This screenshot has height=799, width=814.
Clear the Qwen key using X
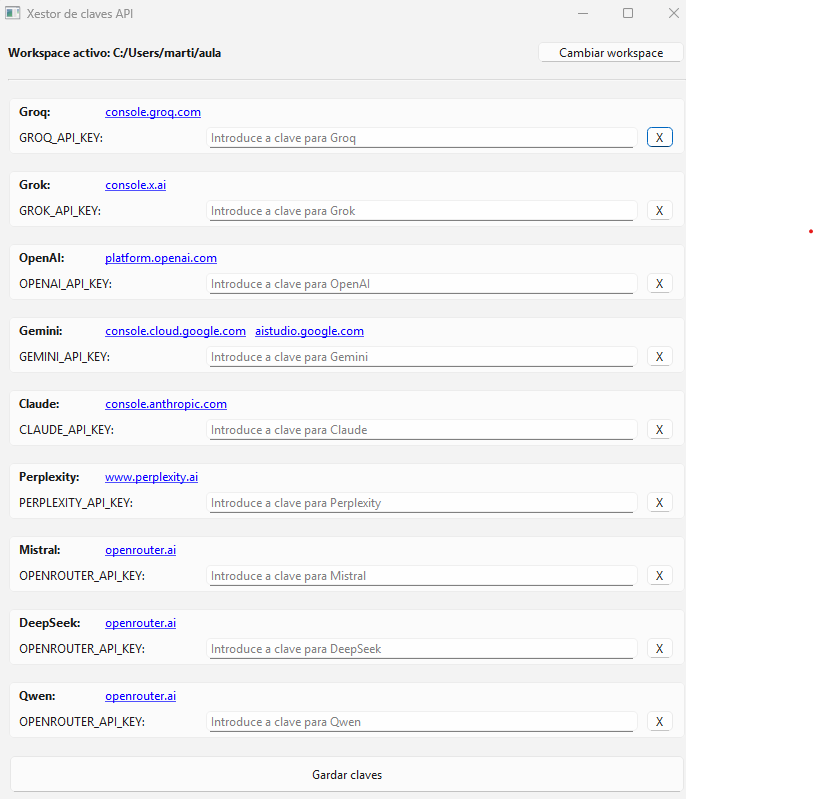tap(659, 721)
